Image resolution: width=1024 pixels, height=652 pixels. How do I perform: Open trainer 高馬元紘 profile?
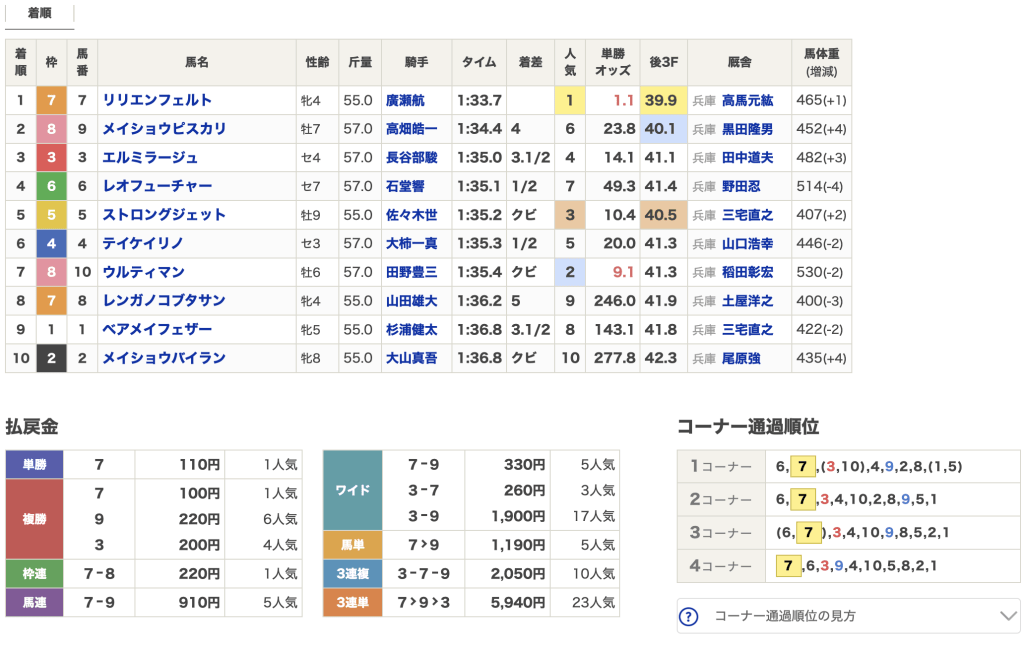click(x=748, y=101)
